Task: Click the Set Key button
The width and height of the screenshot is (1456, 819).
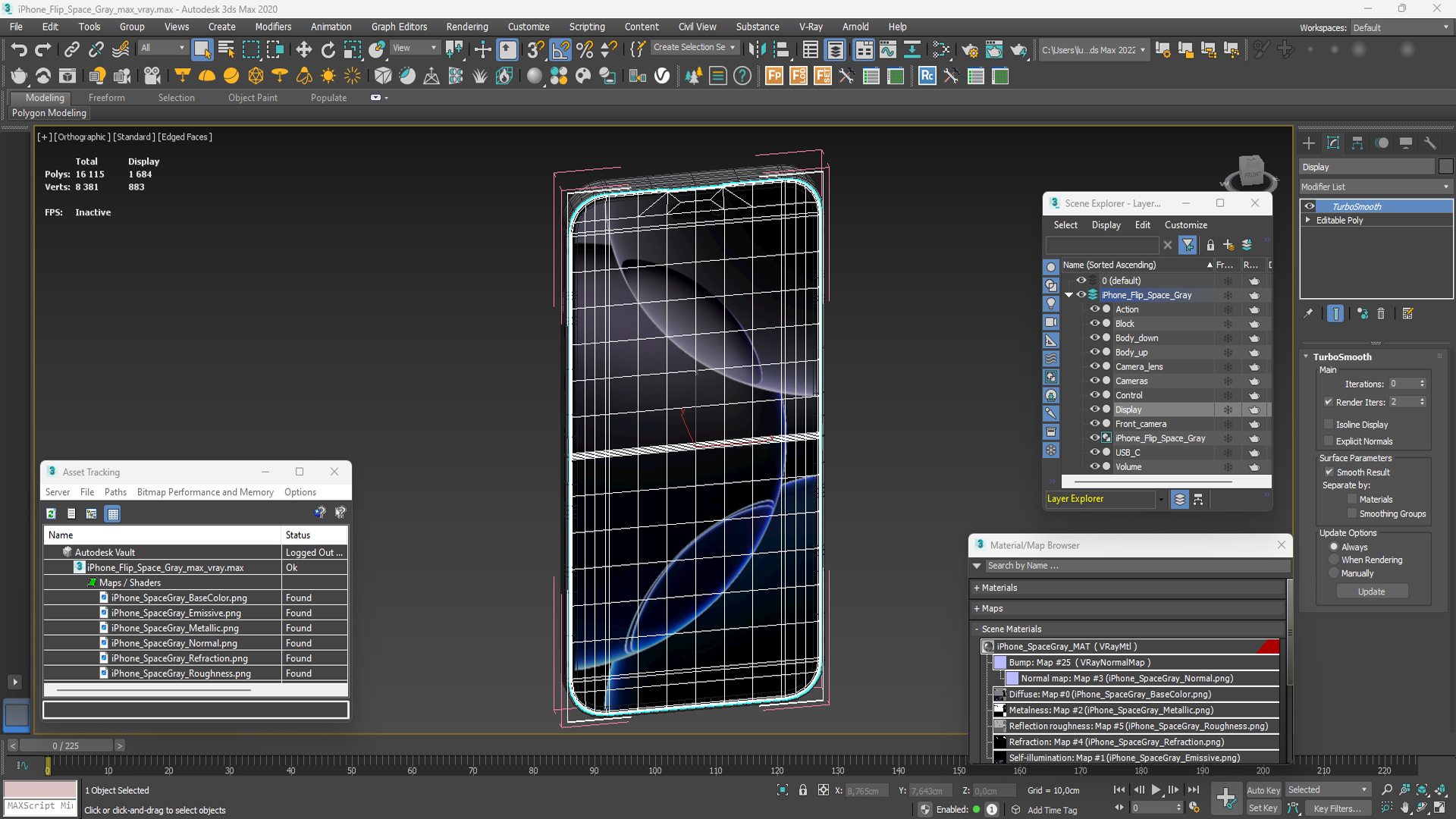Action: [1263, 808]
